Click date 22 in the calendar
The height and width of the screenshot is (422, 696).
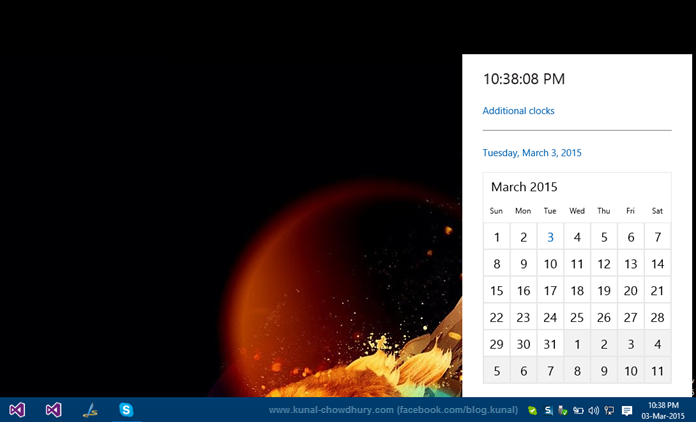pos(497,317)
